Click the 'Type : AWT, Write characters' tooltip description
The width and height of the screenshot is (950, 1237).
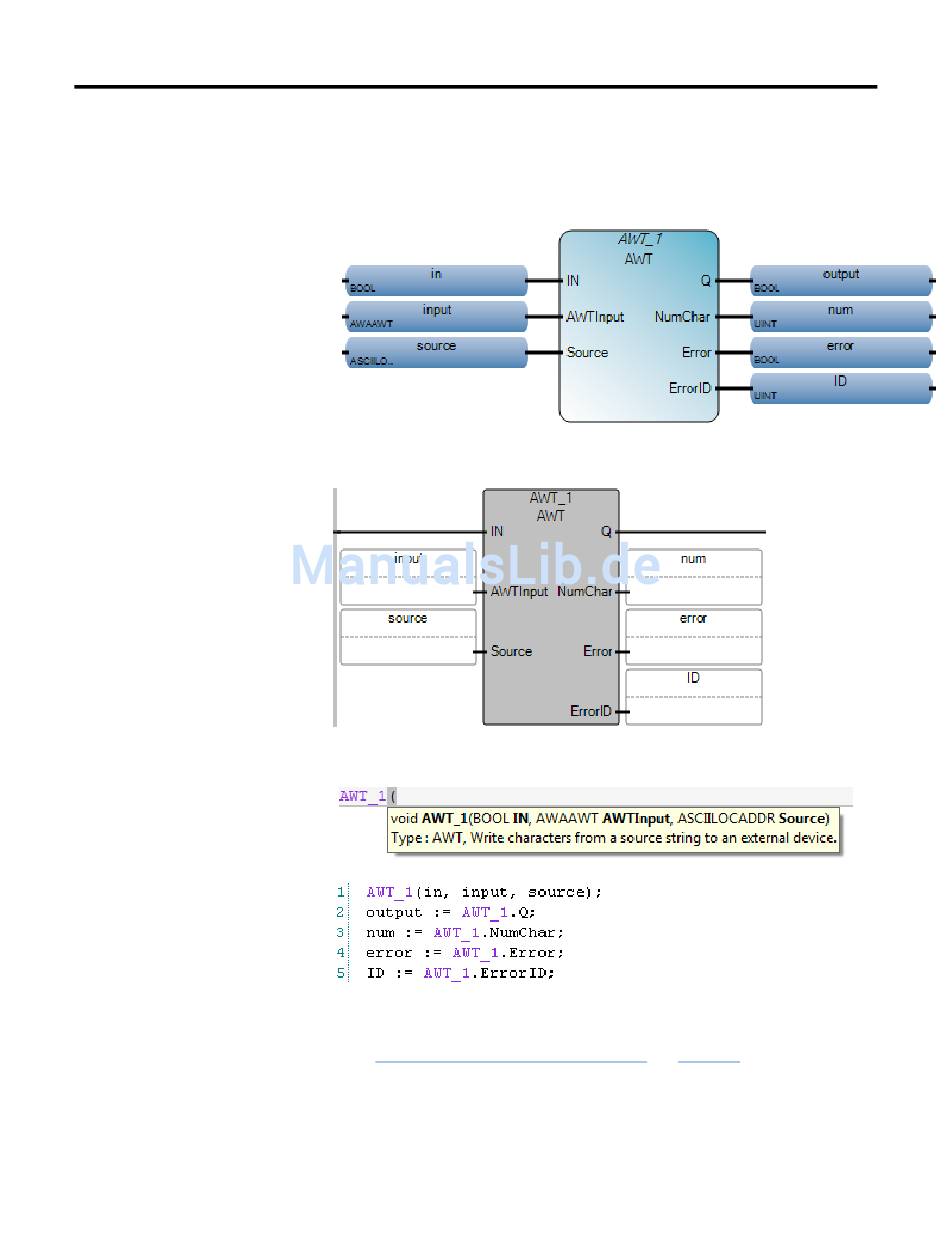614,838
